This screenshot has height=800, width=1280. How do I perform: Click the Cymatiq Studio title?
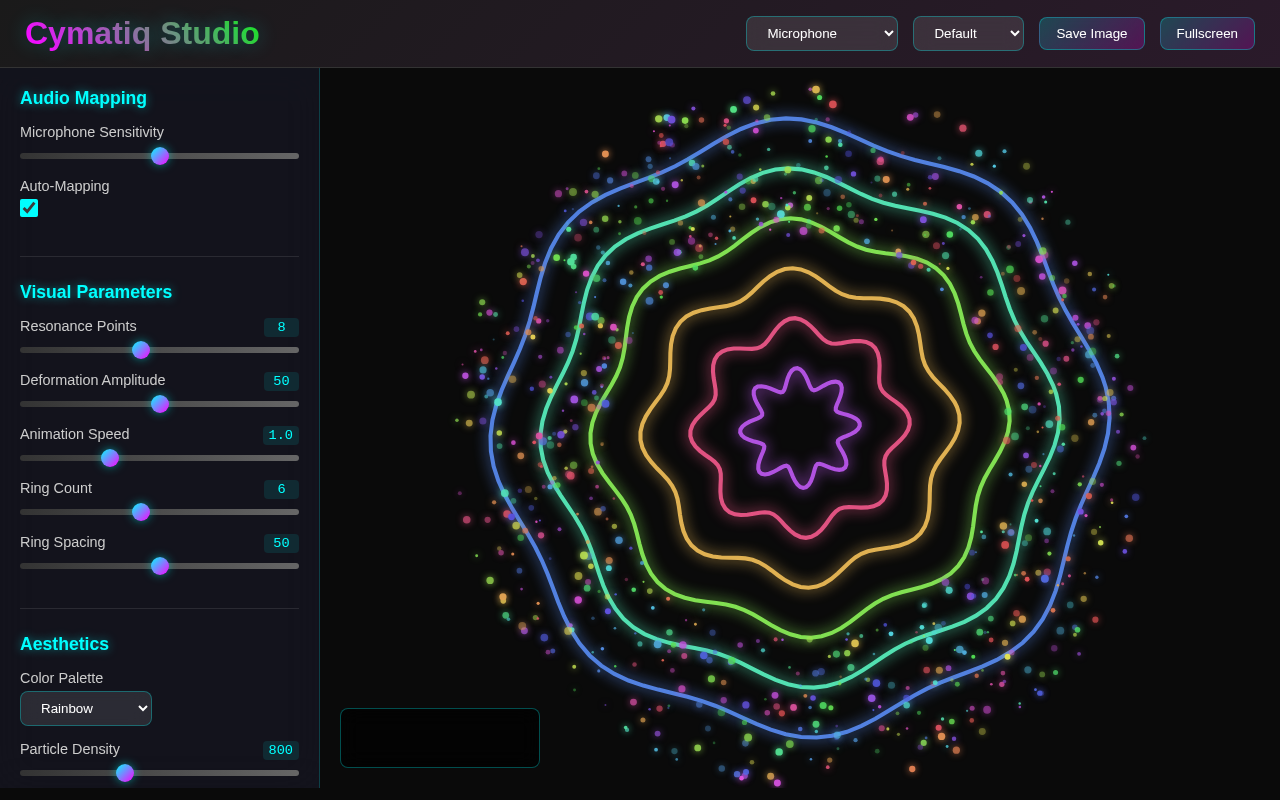click(x=144, y=33)
